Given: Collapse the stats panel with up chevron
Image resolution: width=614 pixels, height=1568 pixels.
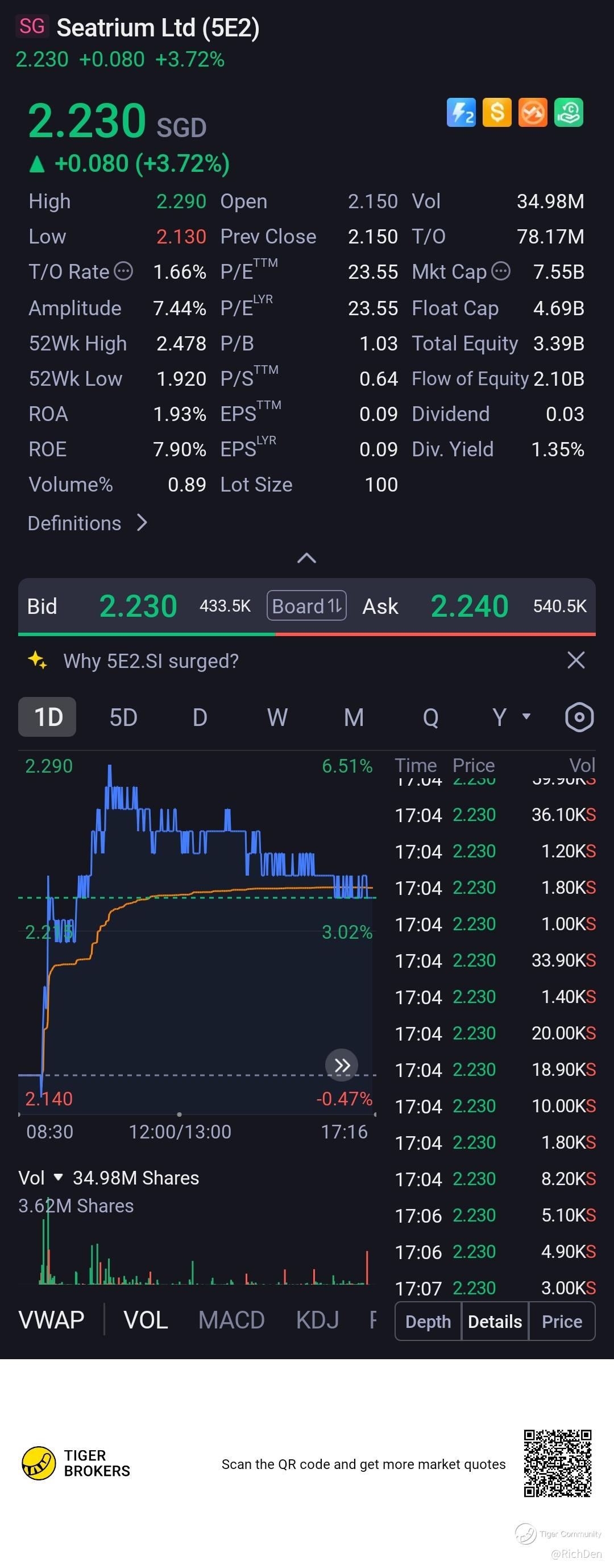Looking at the screenshot, I should coord(306,558).
